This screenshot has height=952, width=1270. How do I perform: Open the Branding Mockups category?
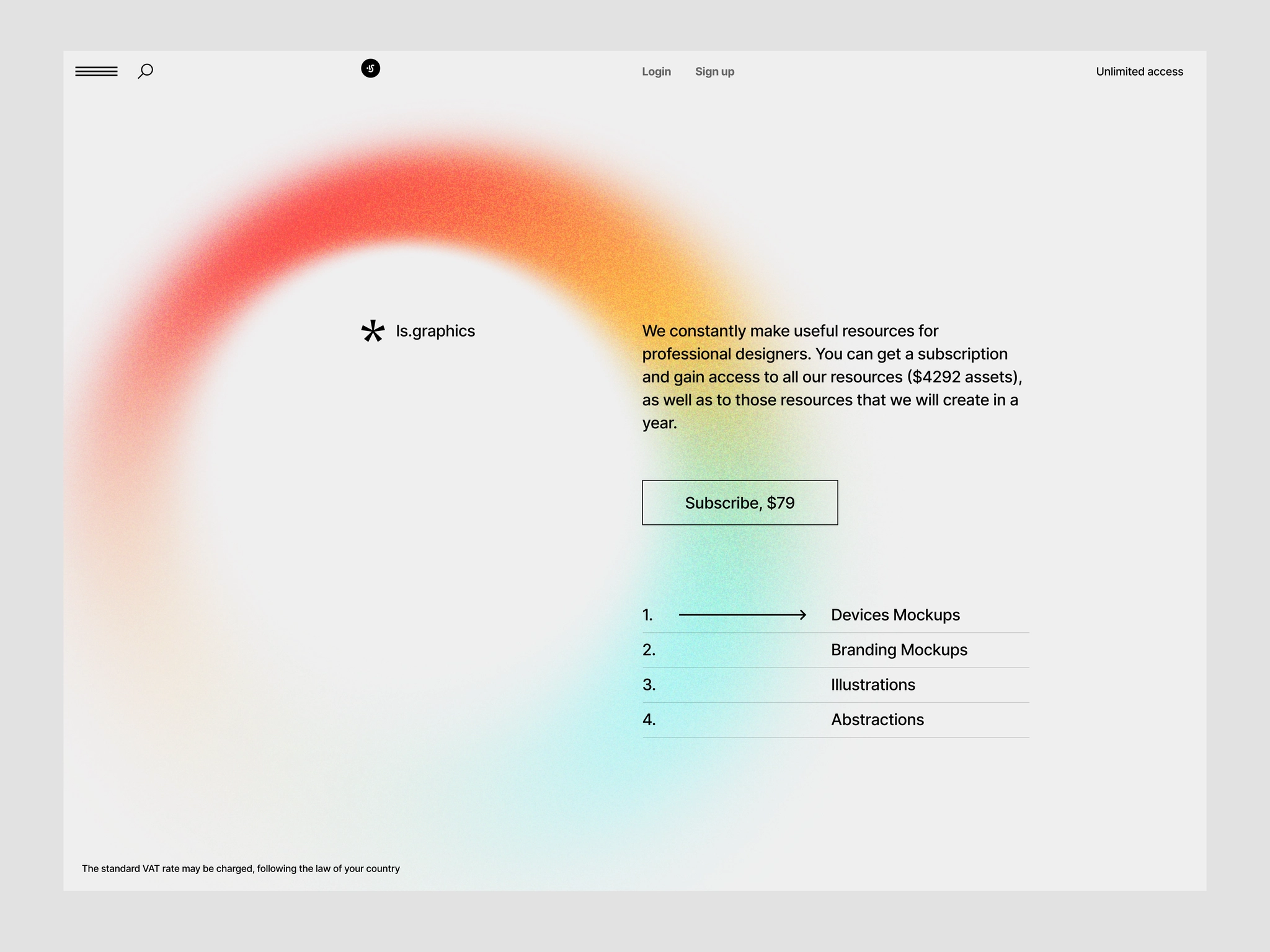click(899, 650)
